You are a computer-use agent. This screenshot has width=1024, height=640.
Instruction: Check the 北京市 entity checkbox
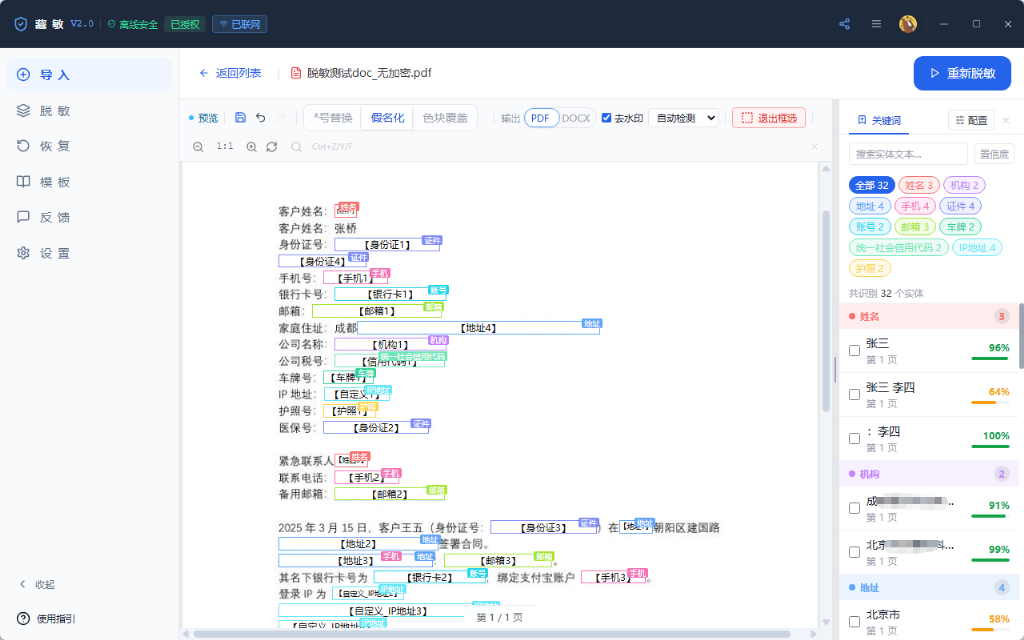(854, 622)
